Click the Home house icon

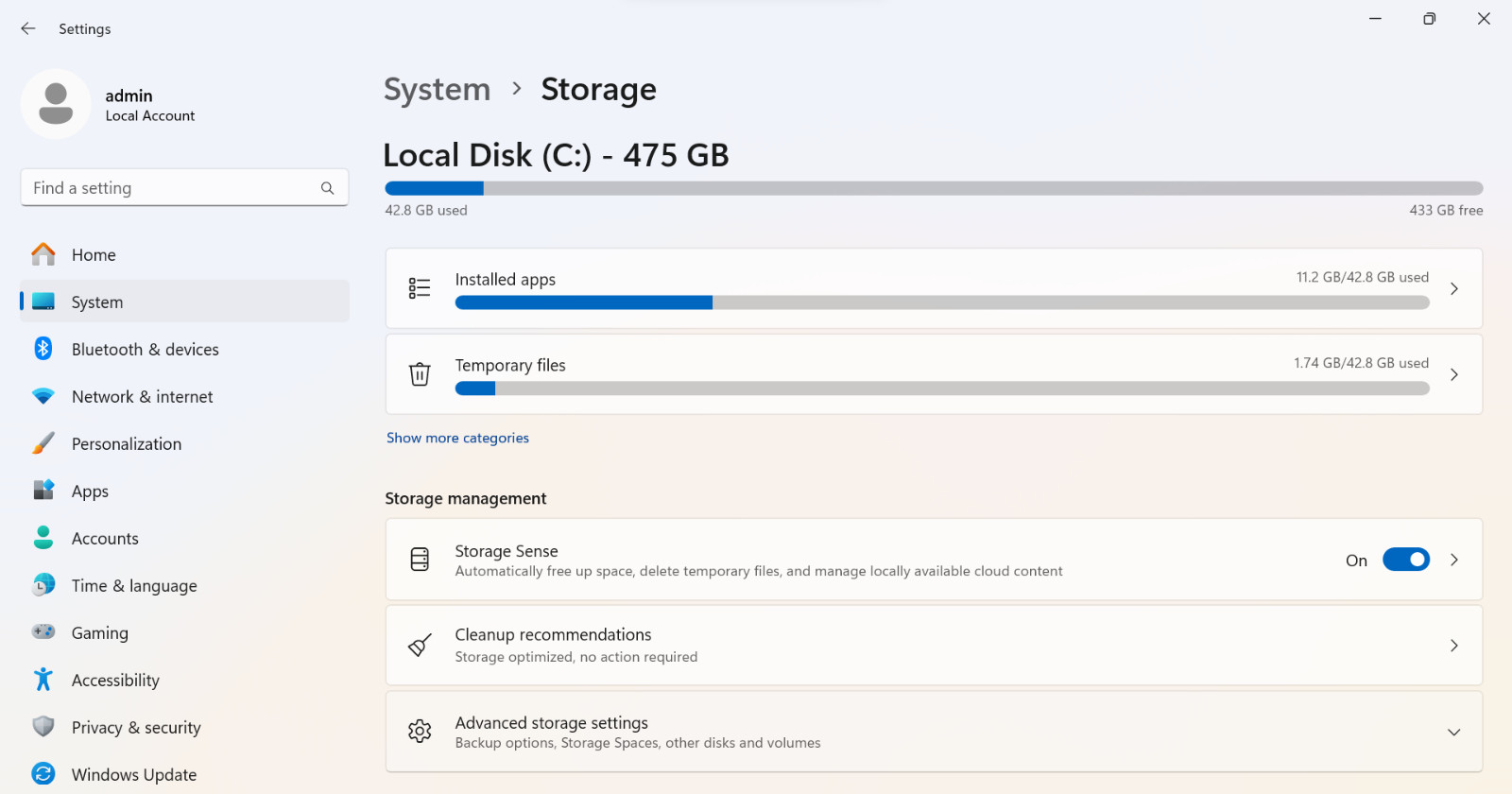43,254
